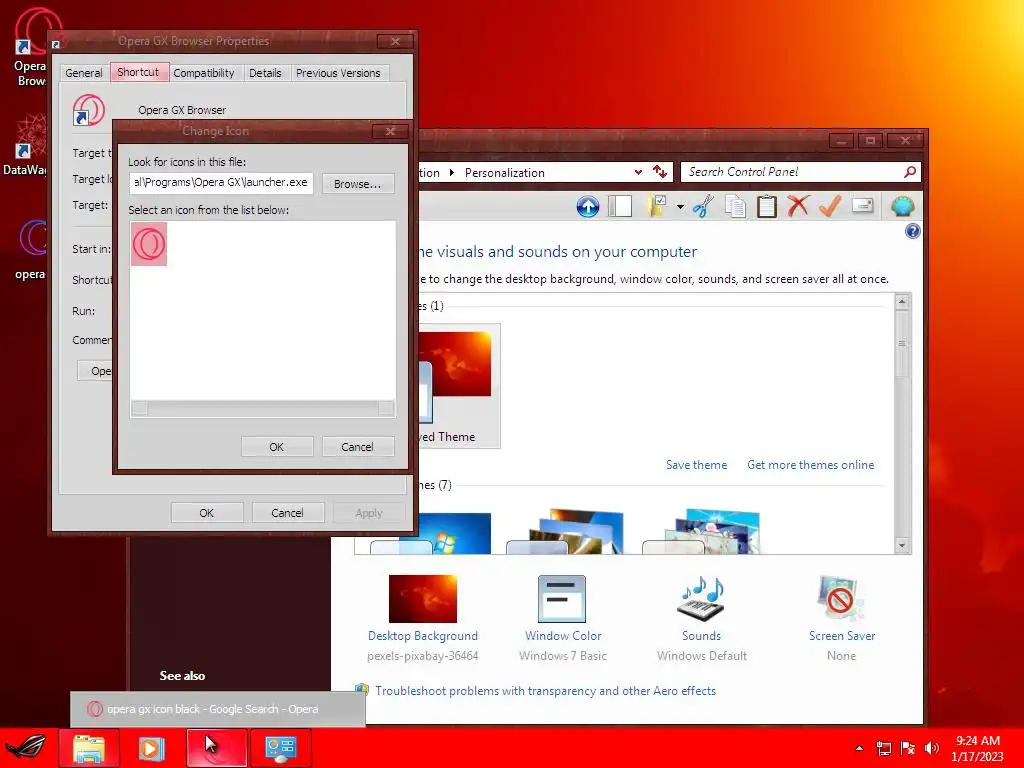The height and width of the screenshot is (768, 1024).
Task: Click the blue Up arrow toolbar icon
Action: (x=588, y=206)
